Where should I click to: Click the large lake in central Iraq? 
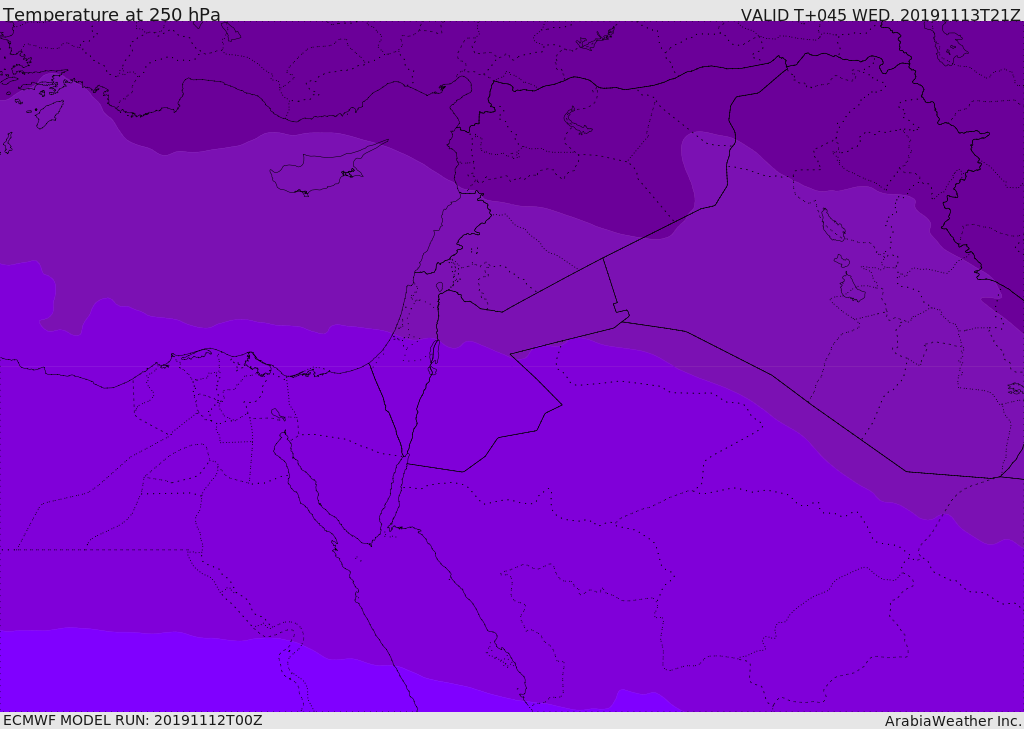pyautogui.click(x=833, y=225)
